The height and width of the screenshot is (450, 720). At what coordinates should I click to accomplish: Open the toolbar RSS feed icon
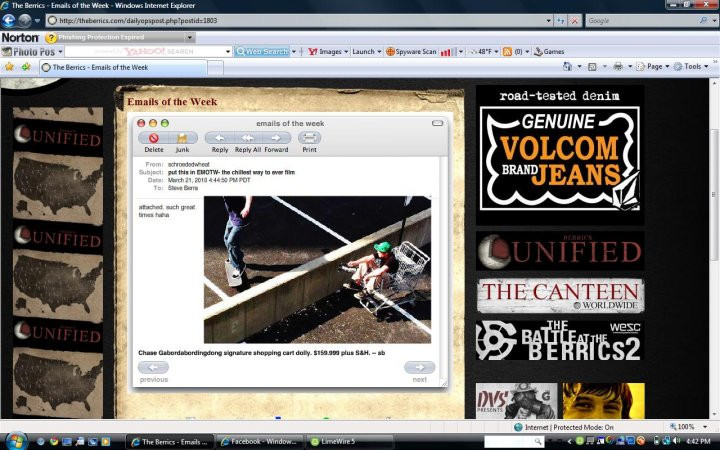(x=507, y=51)
